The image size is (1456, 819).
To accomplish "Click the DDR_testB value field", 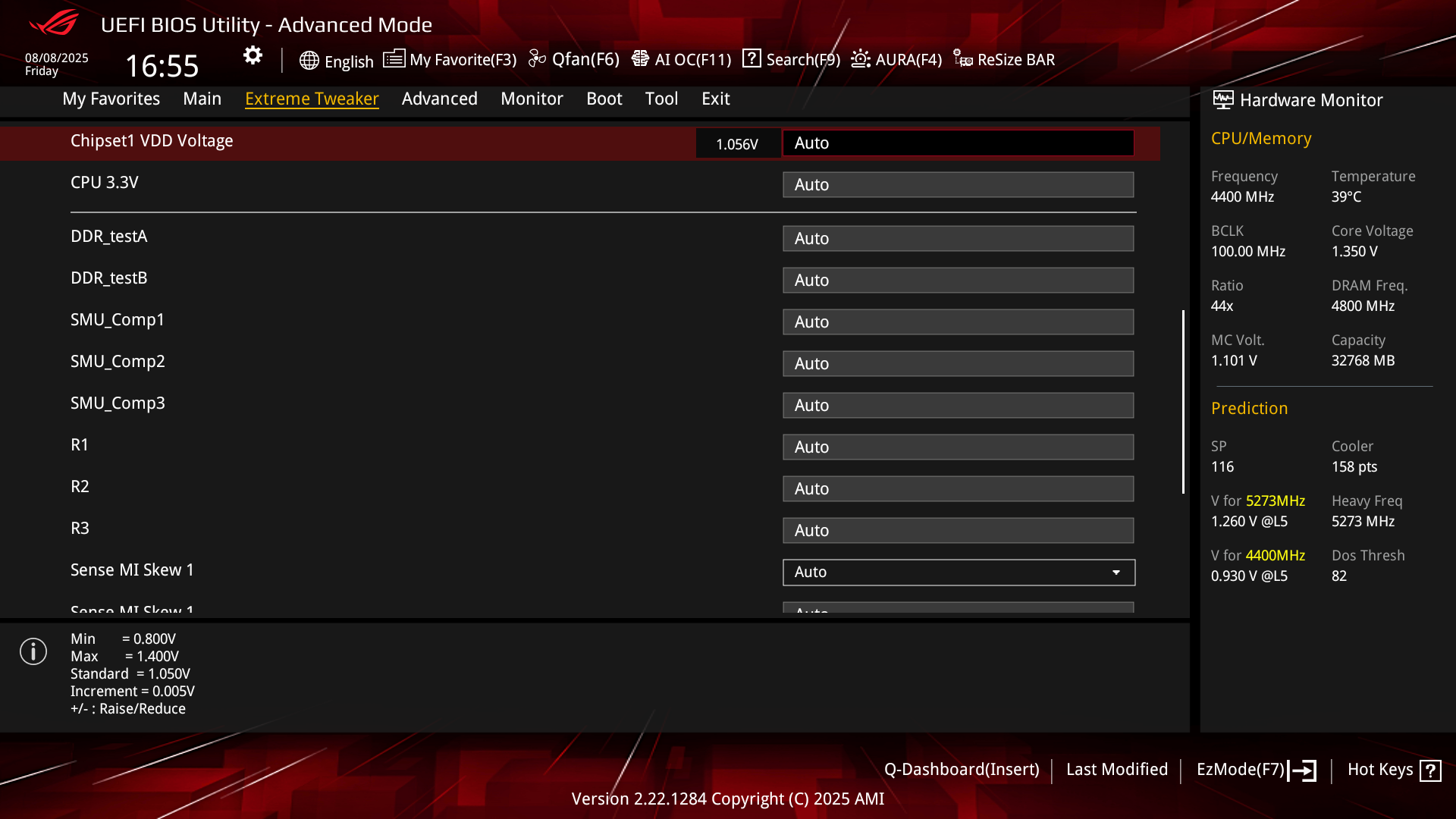I will pos(959,280).
